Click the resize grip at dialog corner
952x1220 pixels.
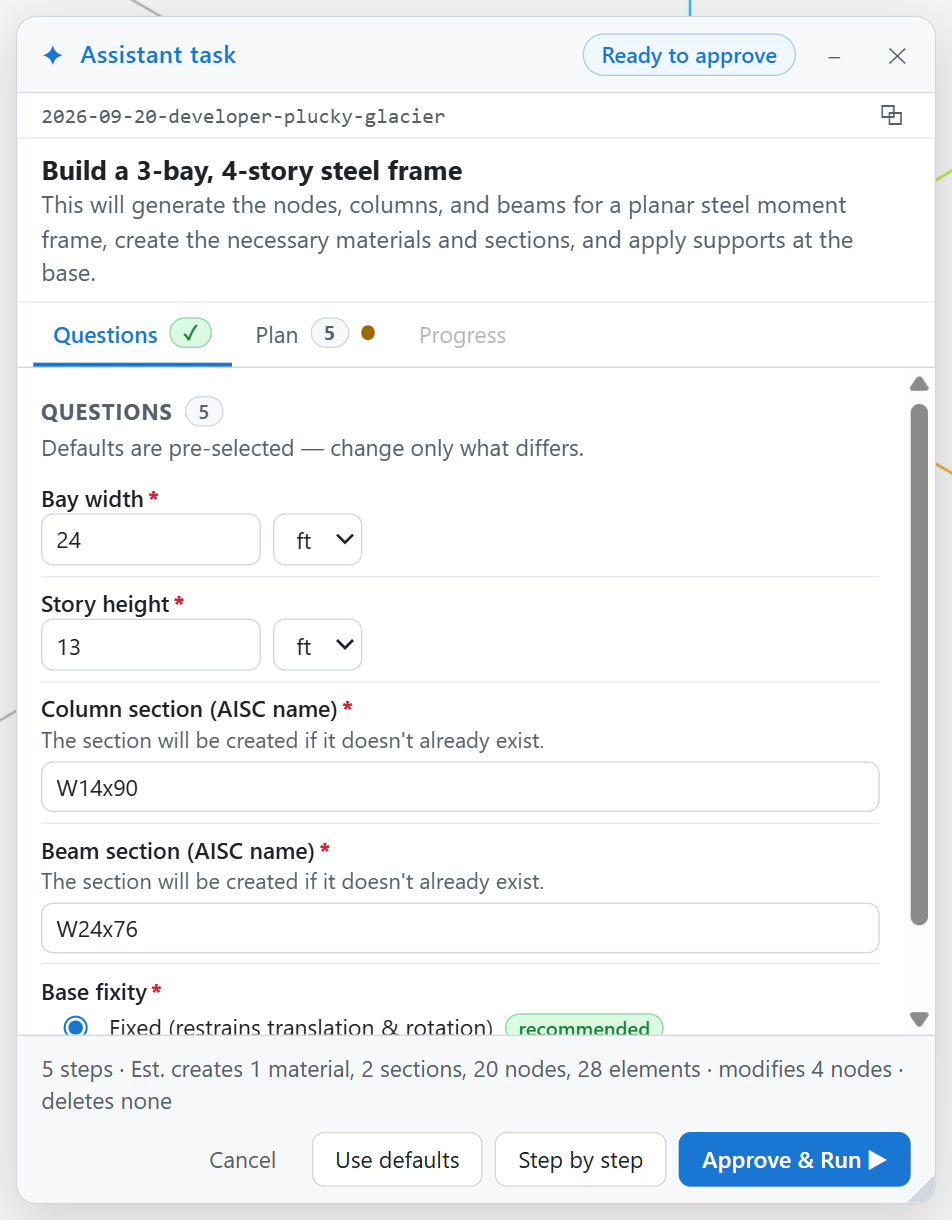tap(922, 1189)
